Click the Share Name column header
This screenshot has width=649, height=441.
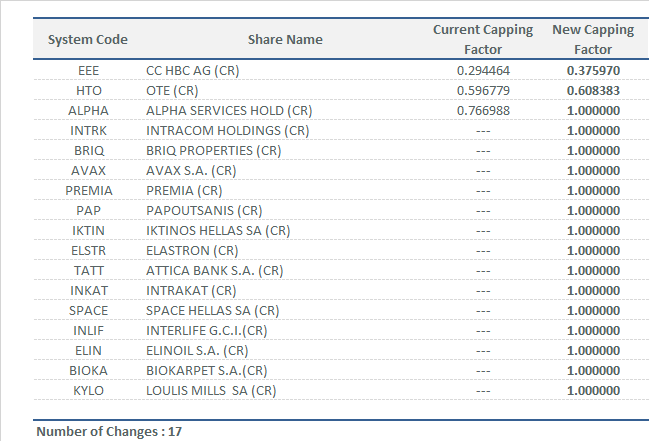pyautogui.click(x=285, y=40)
